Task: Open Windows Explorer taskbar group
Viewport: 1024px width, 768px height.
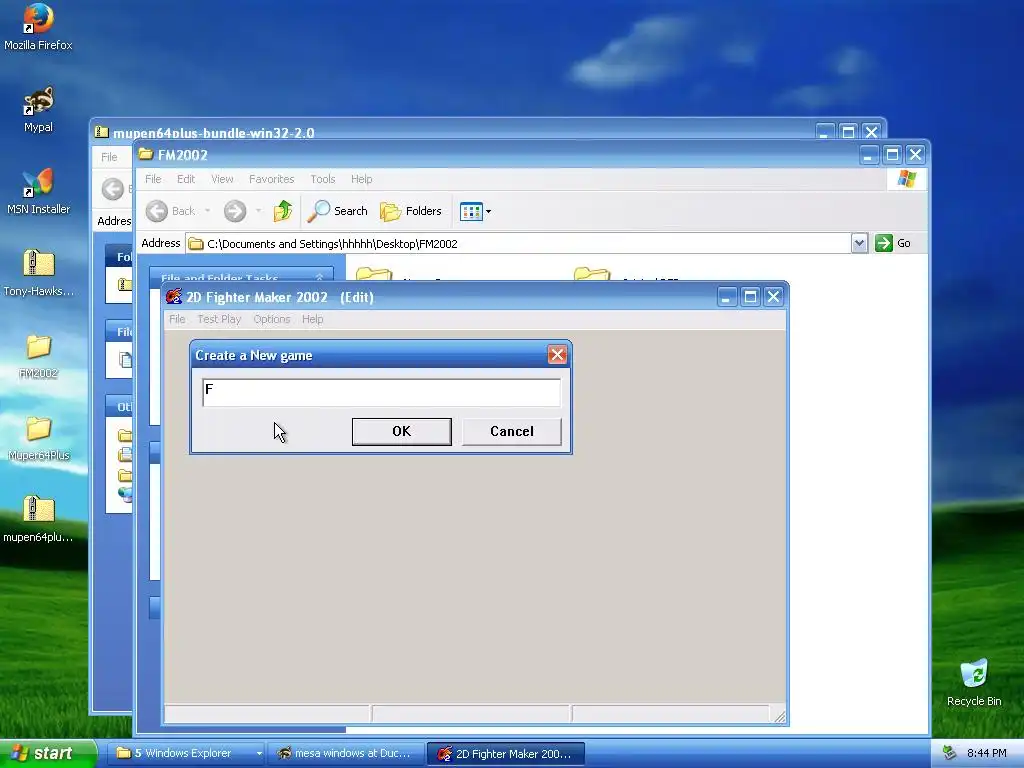Action: click(x=187, y=753)
